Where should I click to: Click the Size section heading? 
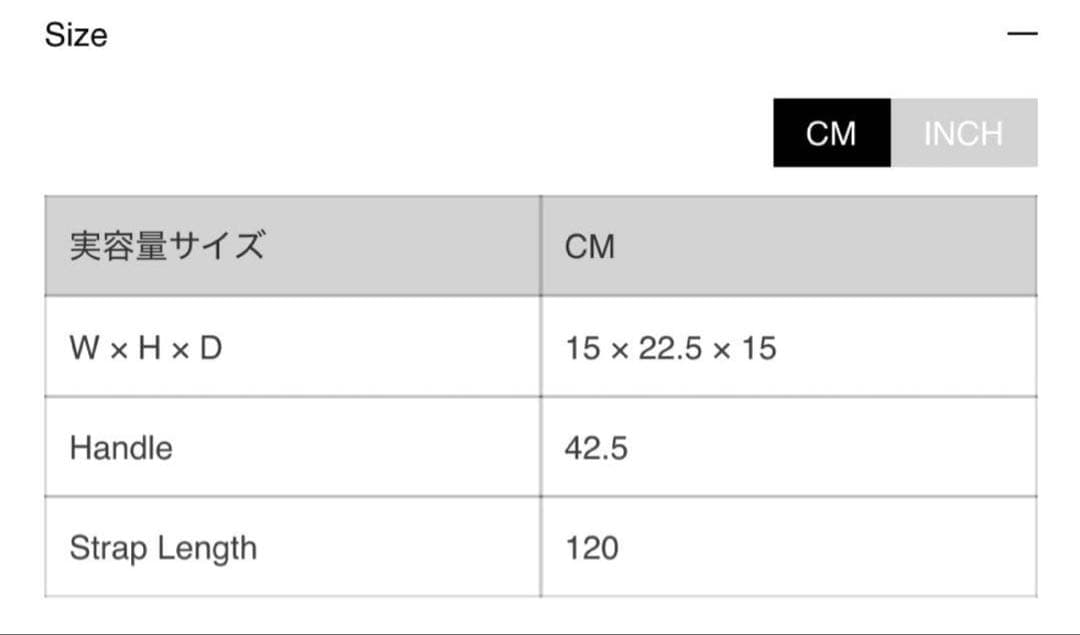pos(76,35)
